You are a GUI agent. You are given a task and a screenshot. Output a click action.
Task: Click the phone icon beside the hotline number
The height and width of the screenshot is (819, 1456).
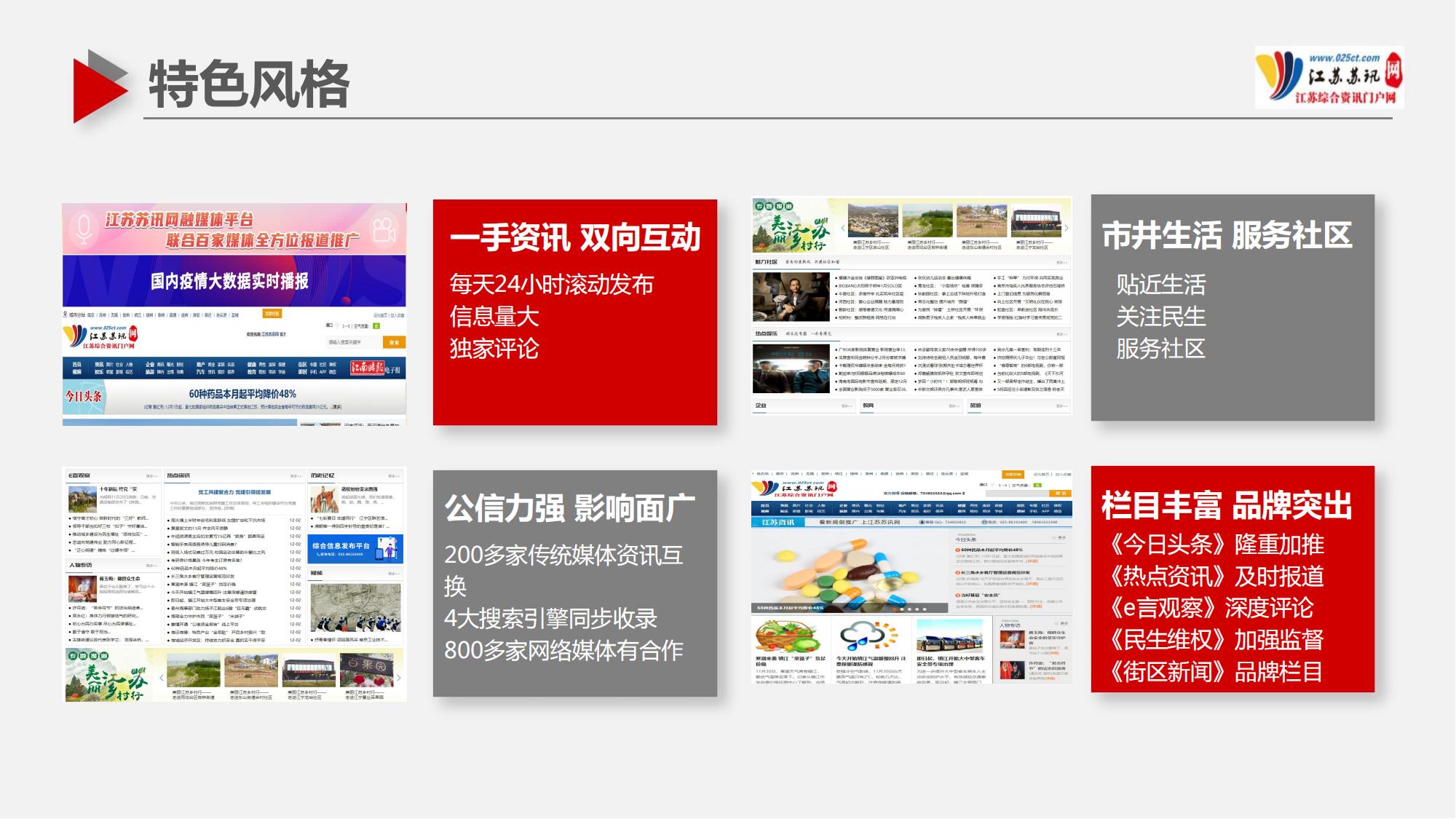pyautogui.click(x=983, y=522)
